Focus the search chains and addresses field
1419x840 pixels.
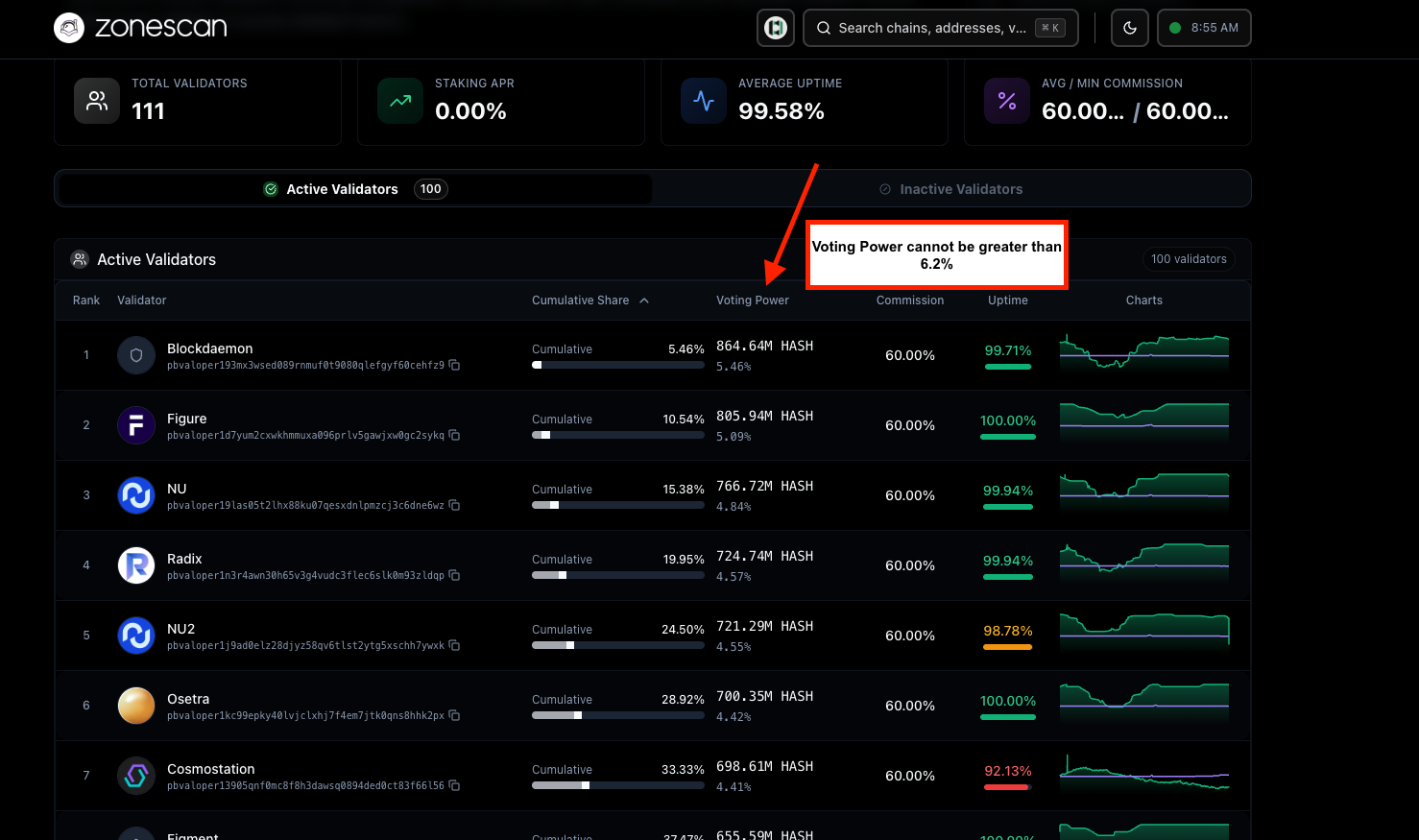tap(941, 28)
